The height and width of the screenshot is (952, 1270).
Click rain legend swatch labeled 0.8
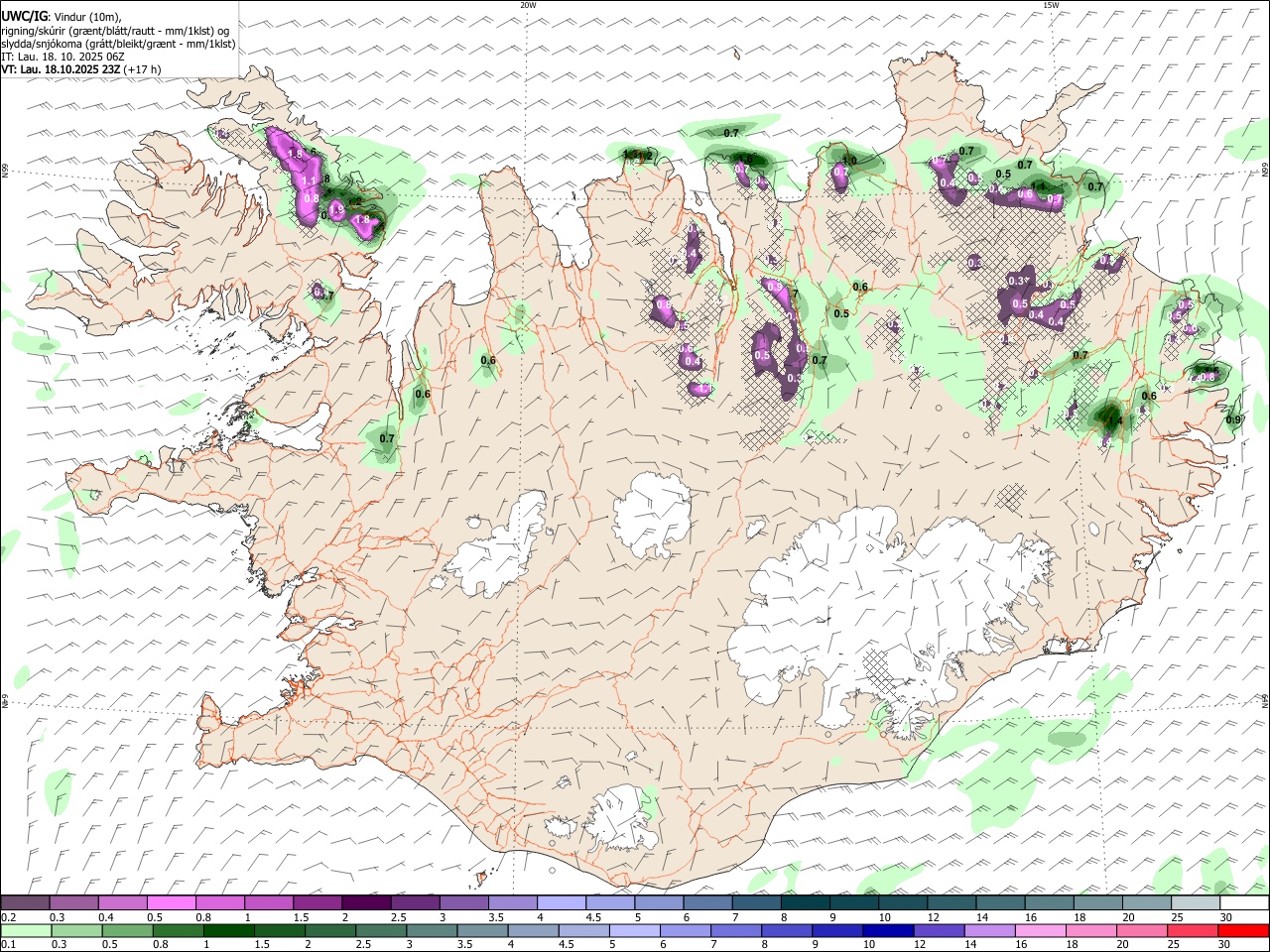coord(179,930)
